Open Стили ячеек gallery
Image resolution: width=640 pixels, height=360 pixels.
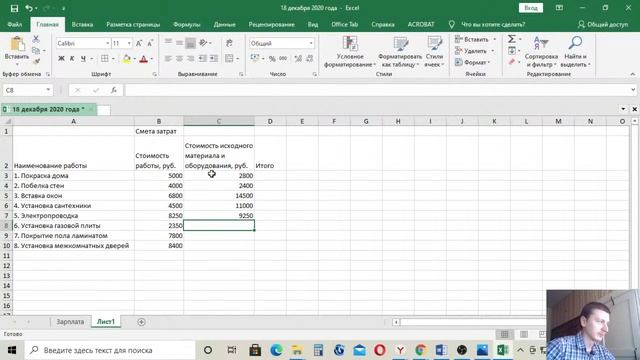tap(434, 52)
